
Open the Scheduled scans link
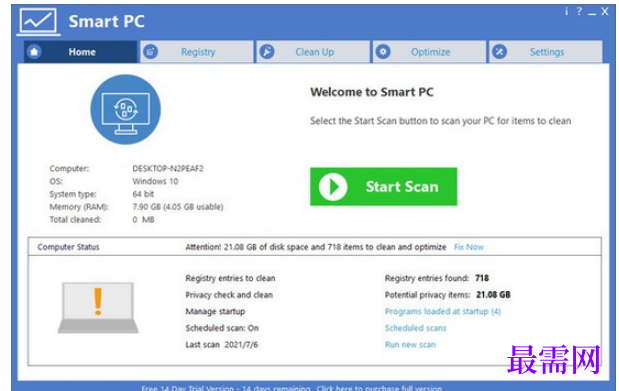click(415, 328)
